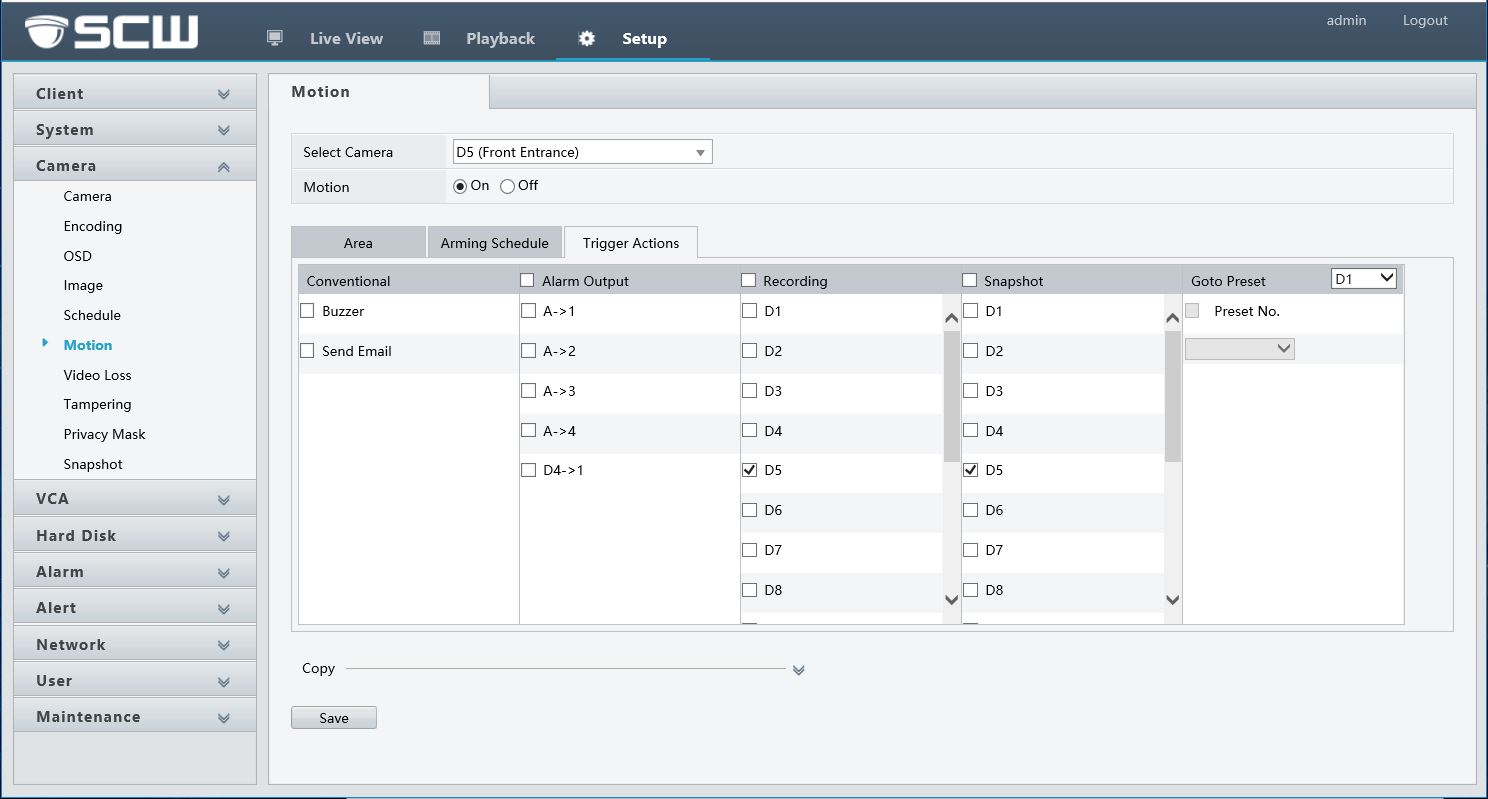Enable the Buzzer checkbox
Screen dimensions: 1488x799
[307, 311]
